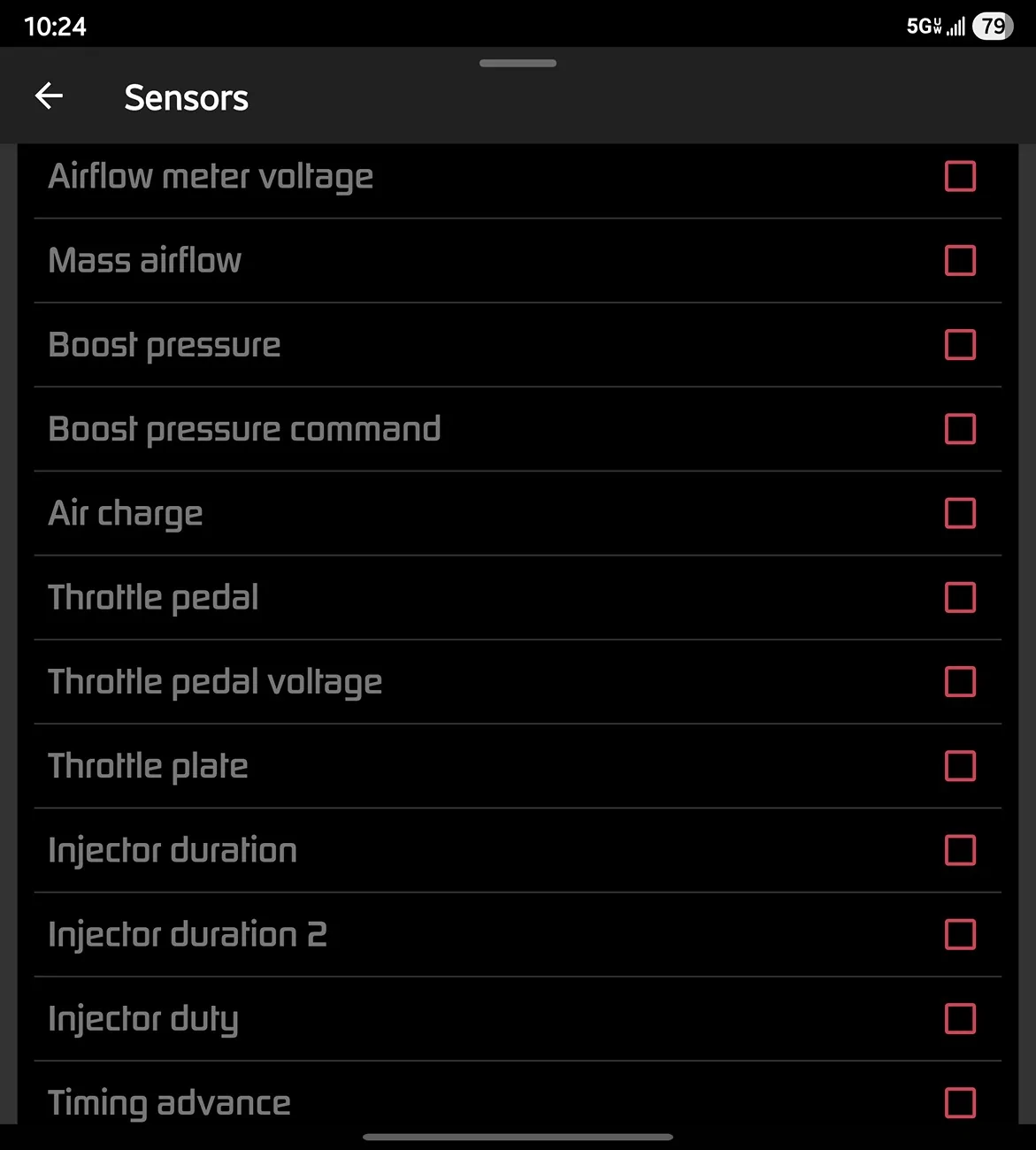The image size is (1036, 1150).
Task: Check the Mass airflow sensor box
Action: pyautogui.click(x=960, y=260)
